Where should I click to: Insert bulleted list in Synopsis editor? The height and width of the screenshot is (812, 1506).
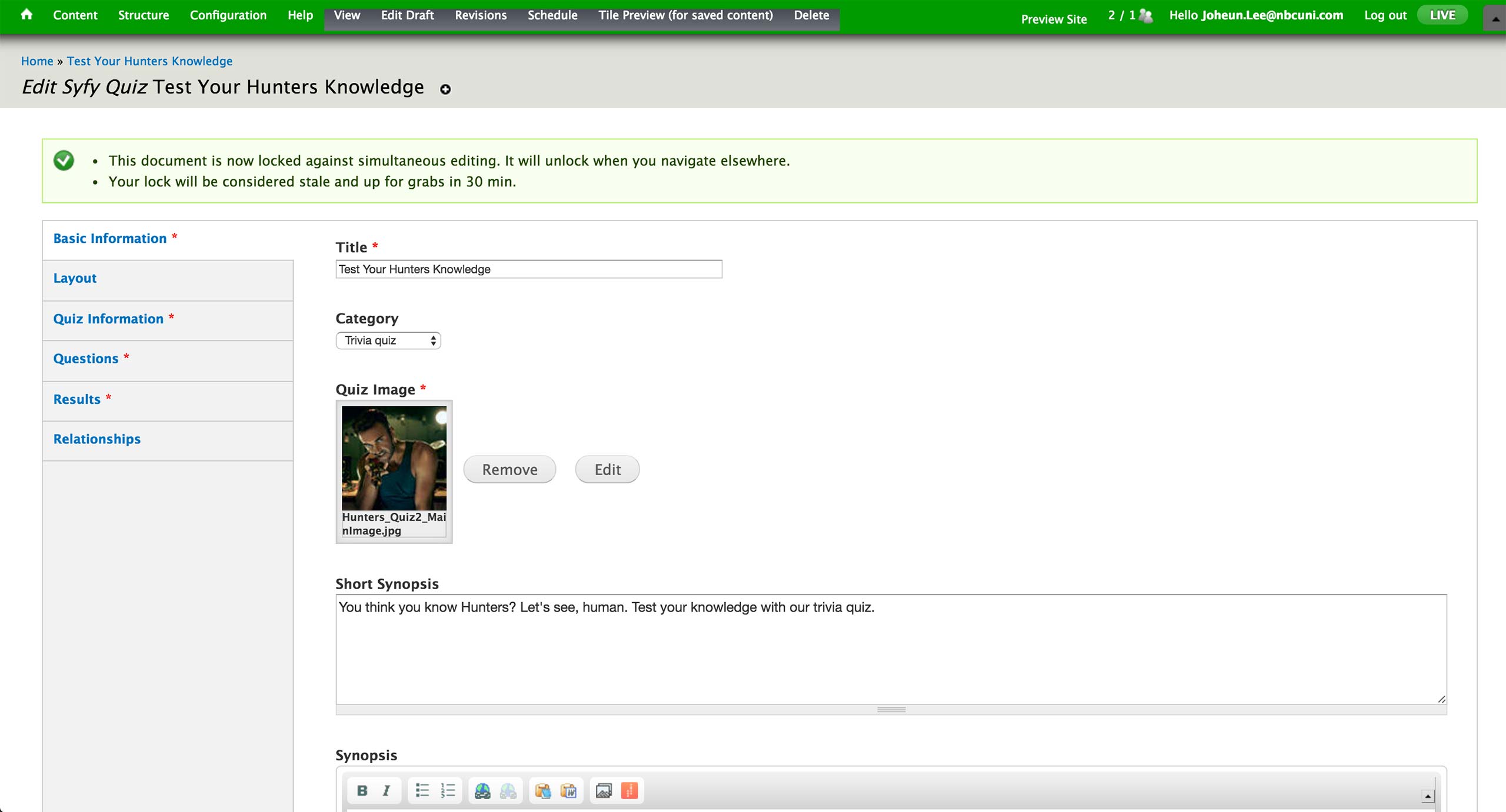coord(422,791)
